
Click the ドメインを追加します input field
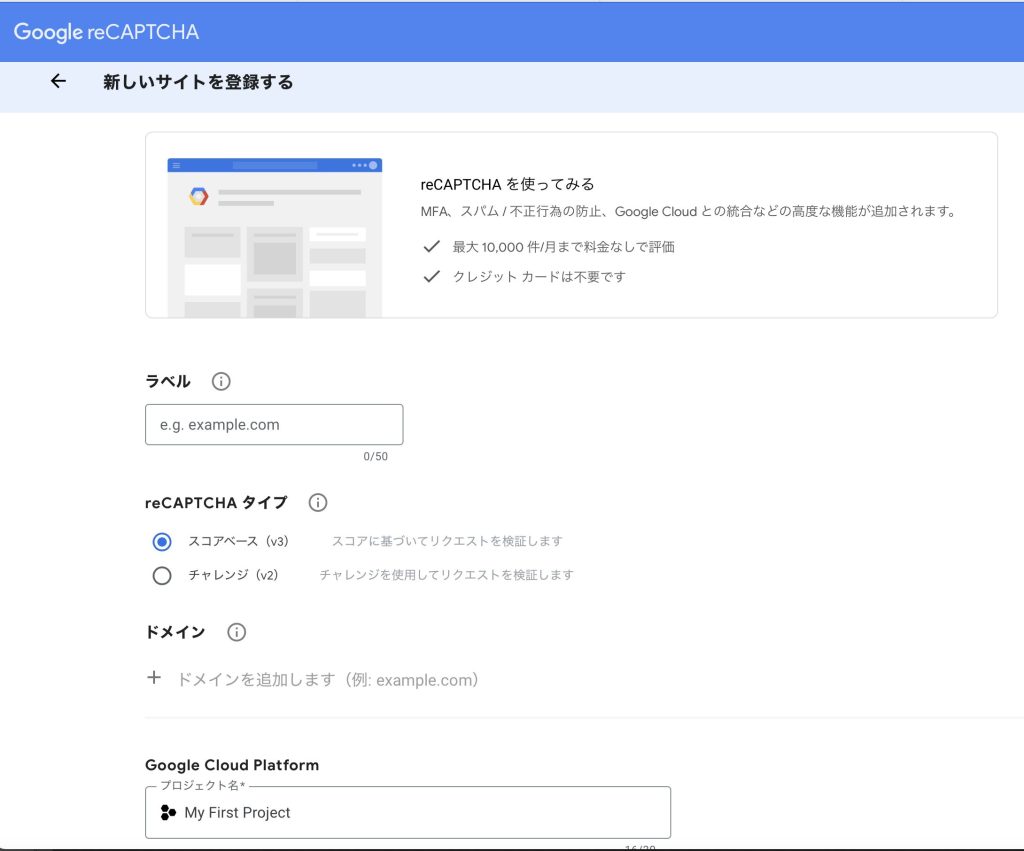pyautogui.click(x=328, y=680)
